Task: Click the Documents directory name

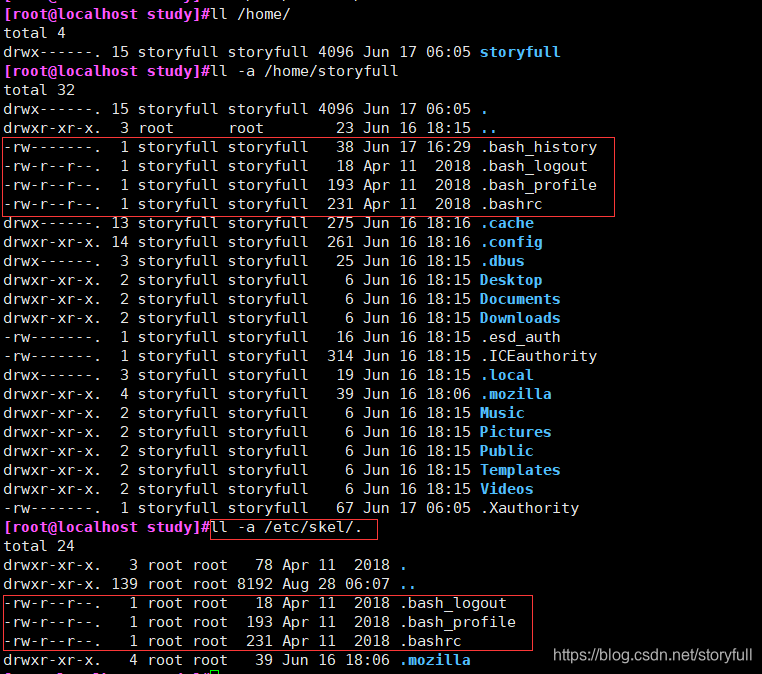Action: 520,299
